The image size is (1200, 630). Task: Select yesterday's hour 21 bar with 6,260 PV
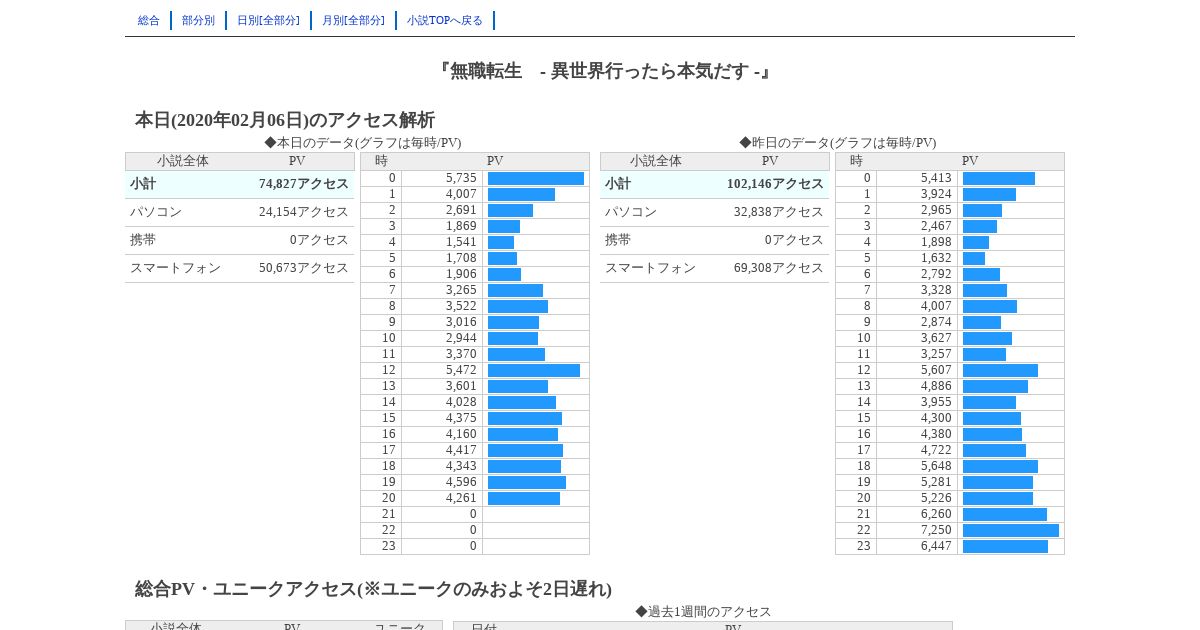click(x=1005, y=515)
